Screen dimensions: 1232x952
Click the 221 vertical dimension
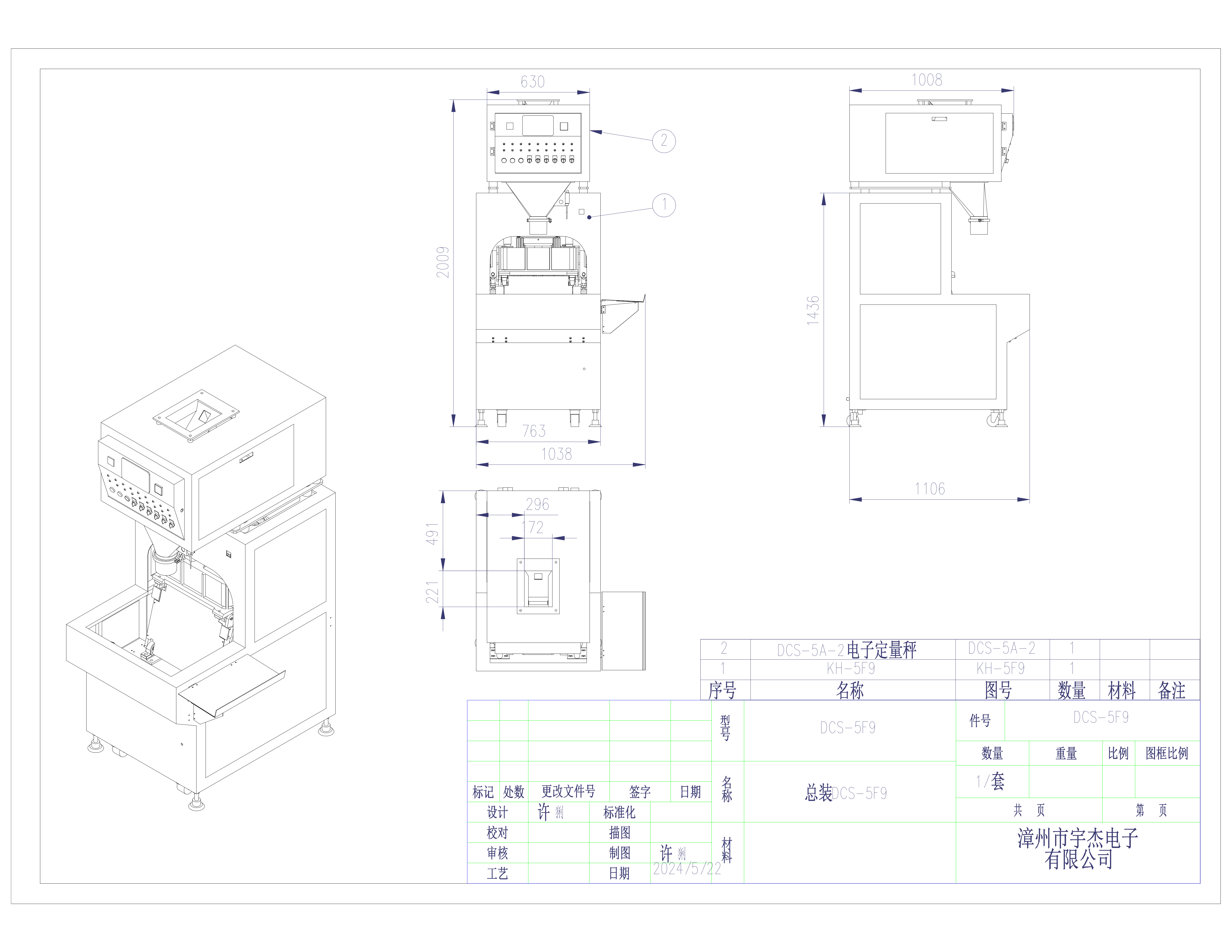432,592
